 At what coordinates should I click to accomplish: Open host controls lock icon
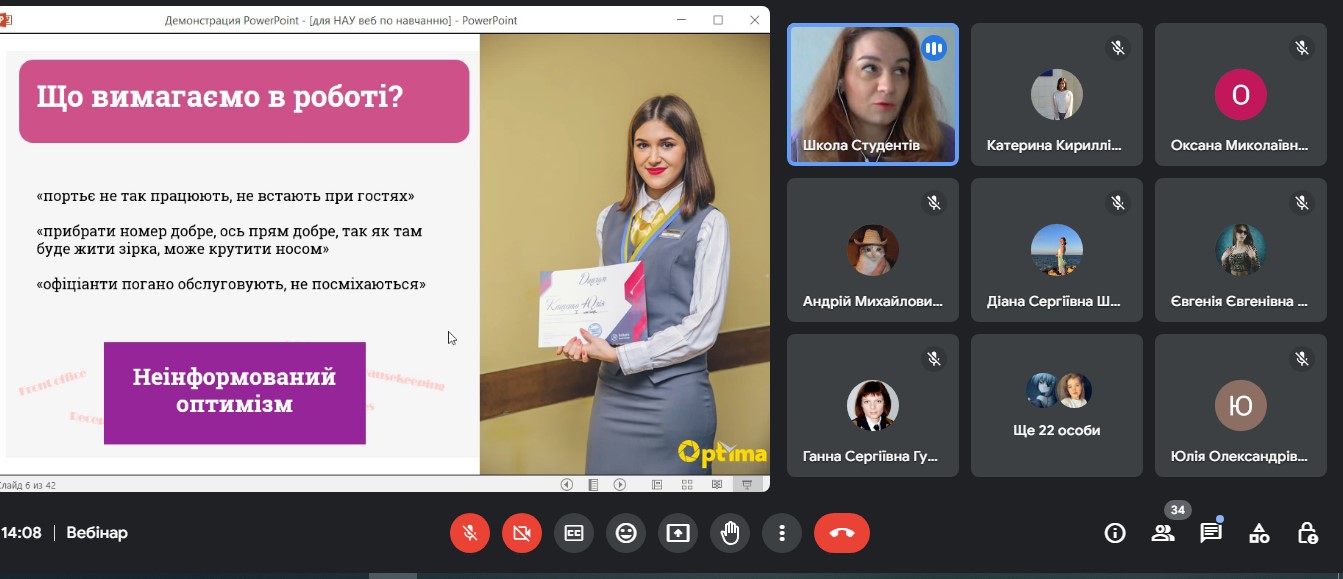coord(1307,533)
